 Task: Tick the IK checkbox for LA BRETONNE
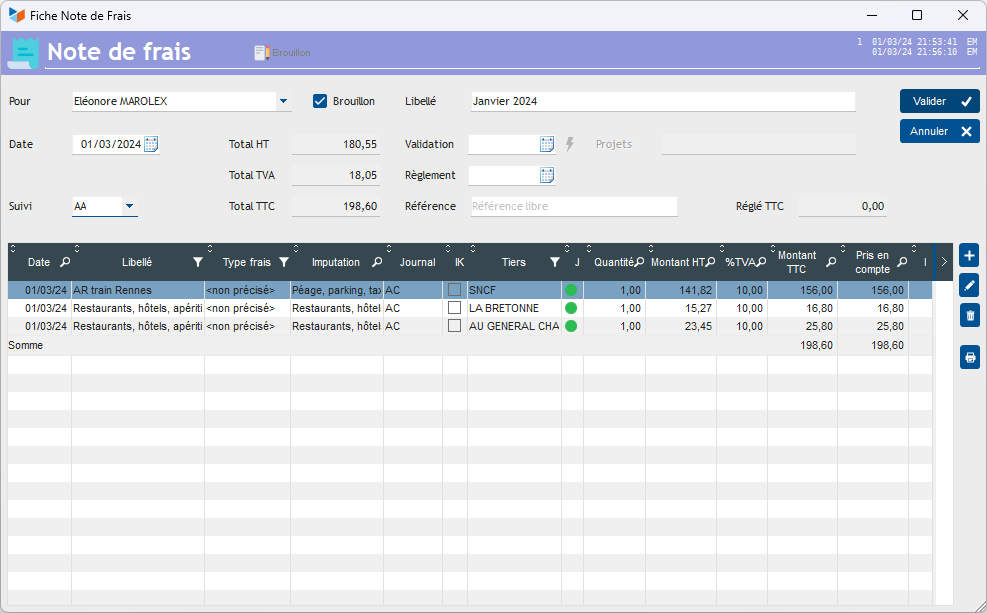tap(454, 308)
